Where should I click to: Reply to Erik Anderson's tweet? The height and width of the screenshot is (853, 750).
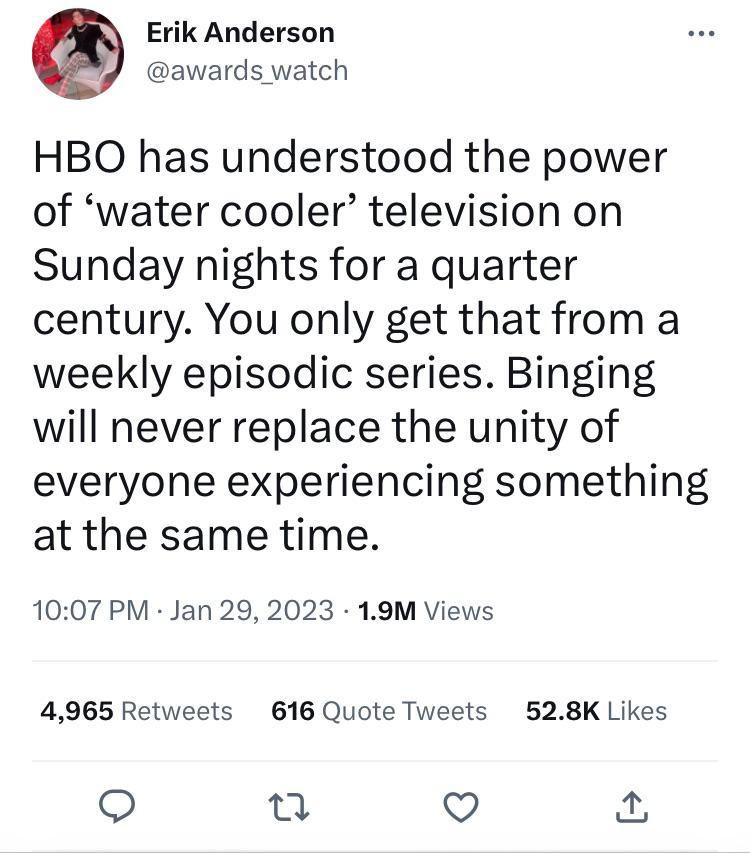pos(117,805)
